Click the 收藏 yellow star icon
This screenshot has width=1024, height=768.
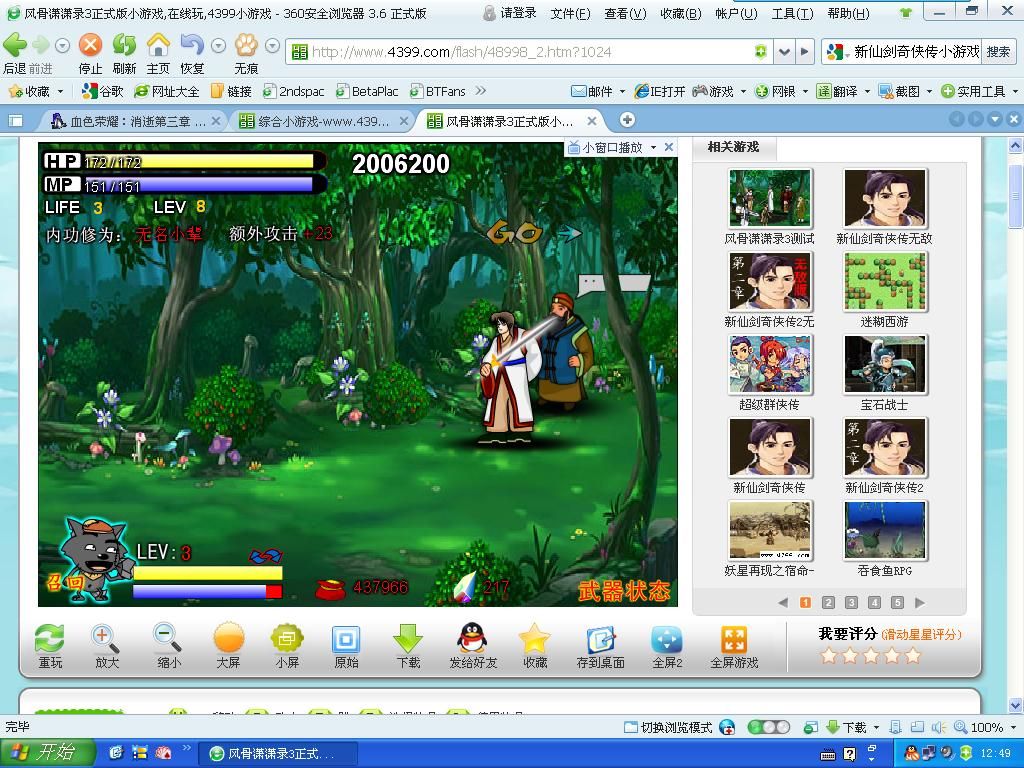(535, 638)
